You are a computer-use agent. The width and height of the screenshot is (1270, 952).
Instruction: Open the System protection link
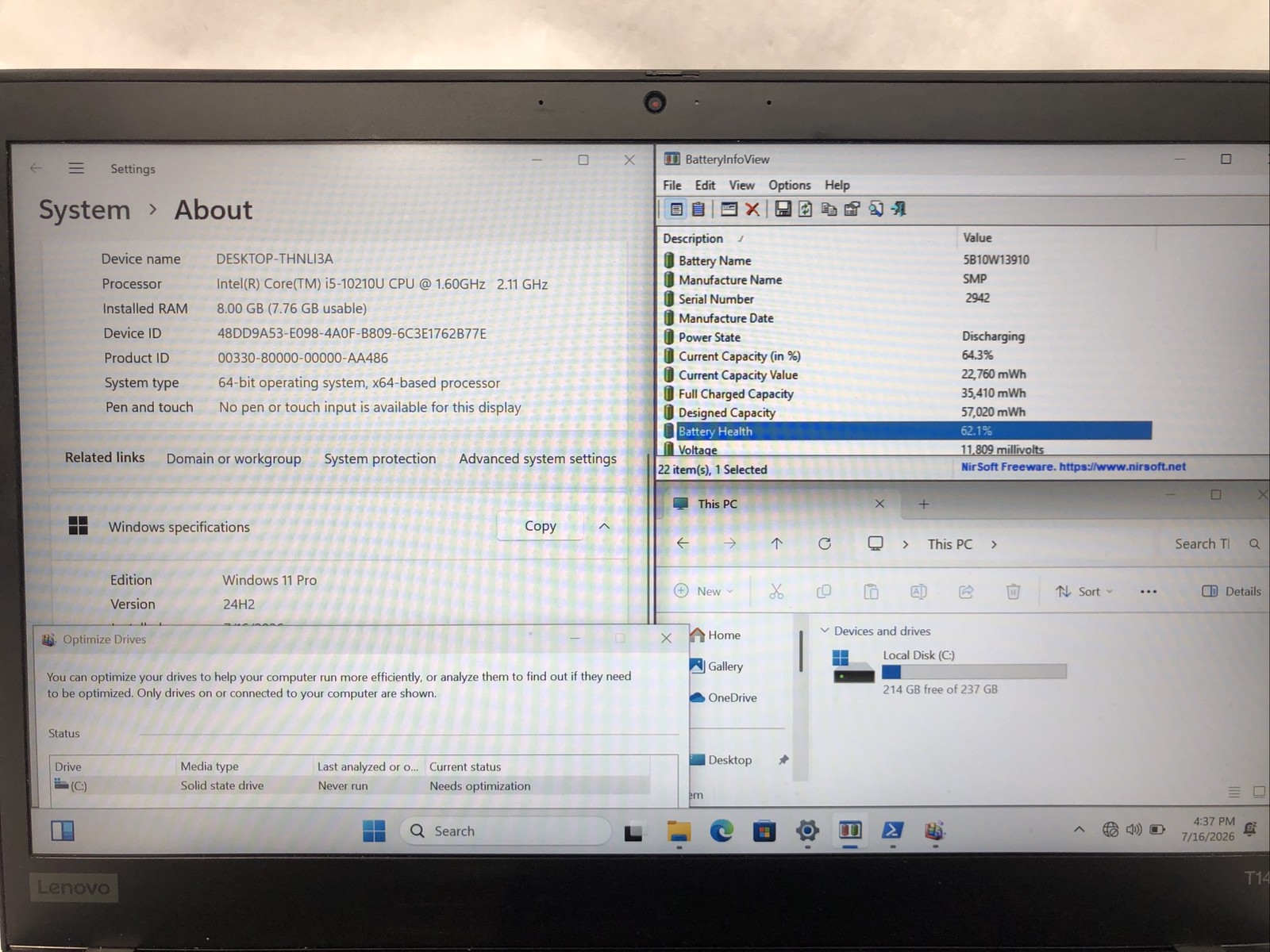380,459
